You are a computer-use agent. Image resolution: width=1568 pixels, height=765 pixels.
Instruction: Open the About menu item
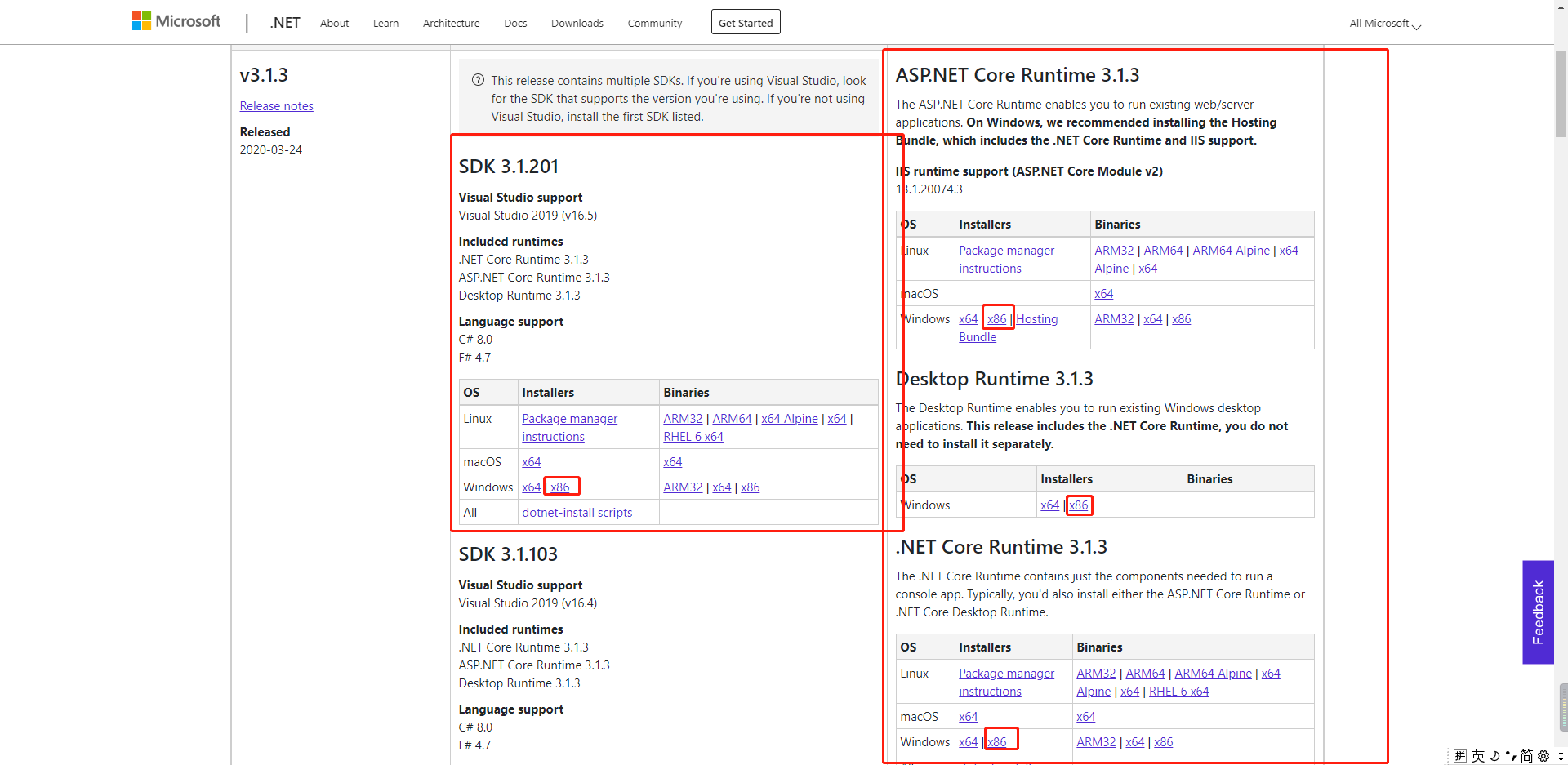[334, 23]
